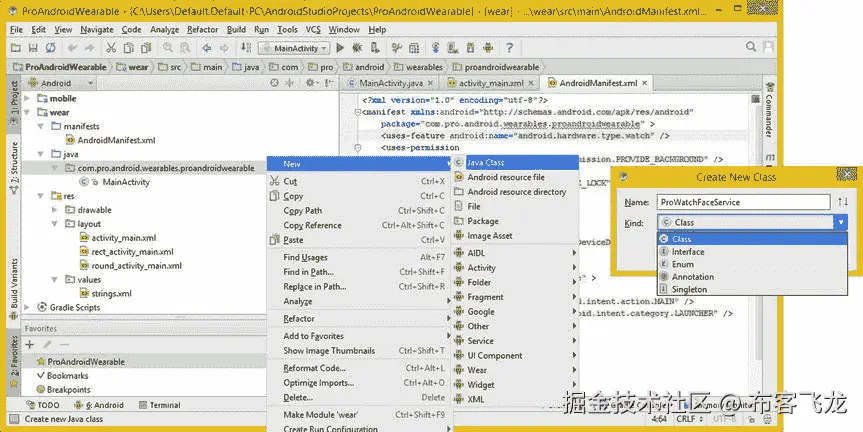Click the Add to favorites plus icon
The image size is (863, 432).
pyautogui.click(x=30, y=344)
